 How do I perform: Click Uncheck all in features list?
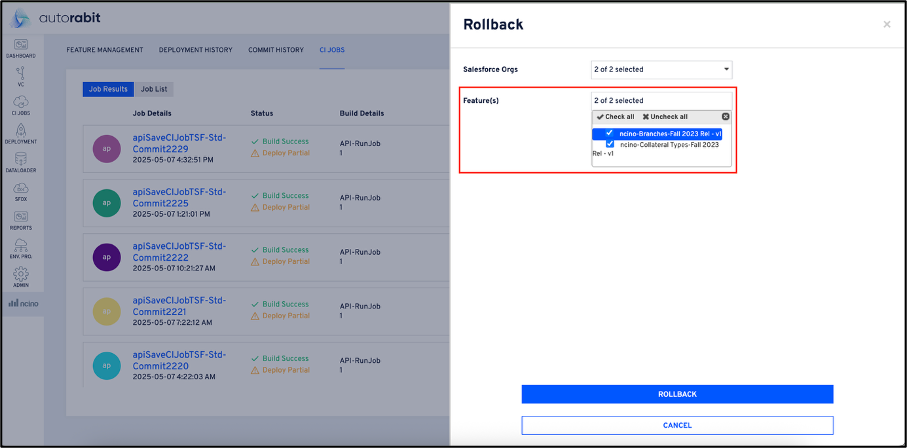click(664, 117)
